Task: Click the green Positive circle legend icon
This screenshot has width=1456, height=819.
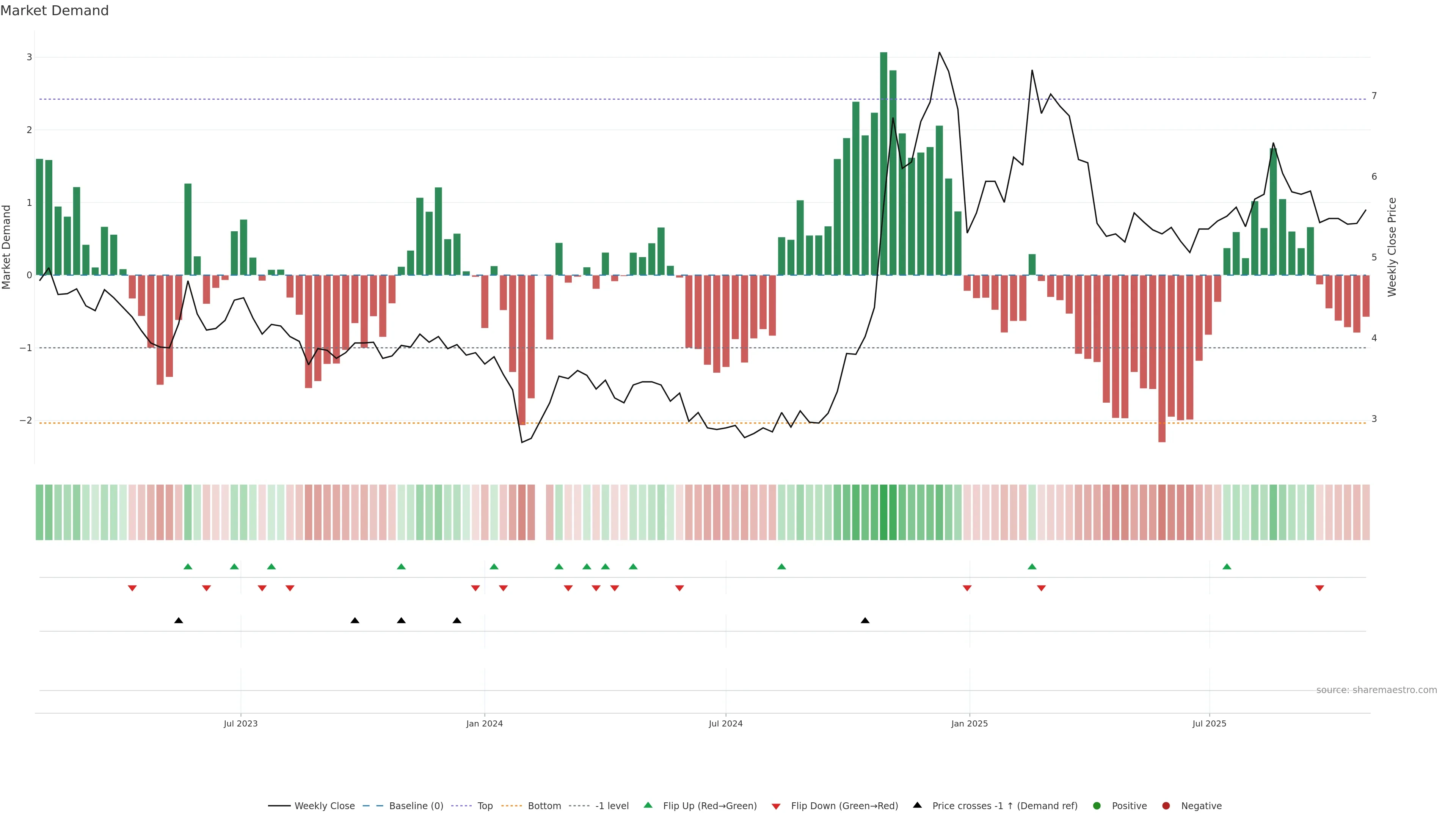Action: [1097, 805]
